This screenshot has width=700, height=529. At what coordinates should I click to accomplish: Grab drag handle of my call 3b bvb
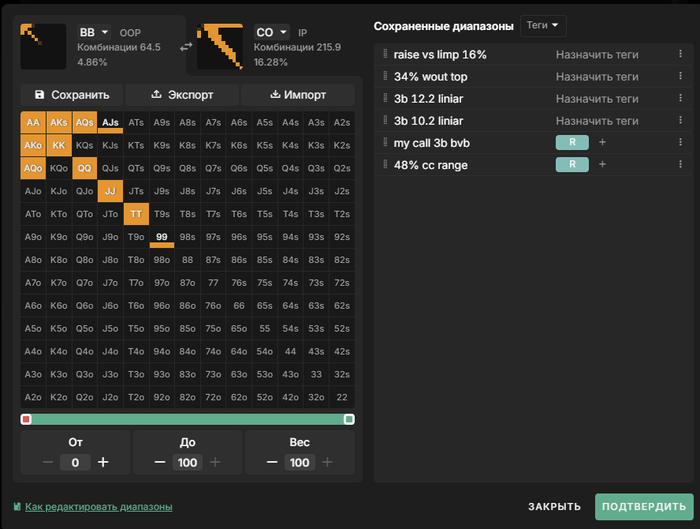pos(385,142)
